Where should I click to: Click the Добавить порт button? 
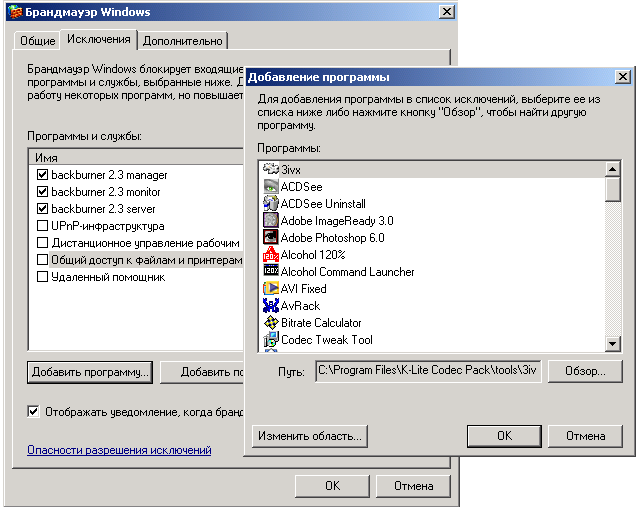(202, 372)
